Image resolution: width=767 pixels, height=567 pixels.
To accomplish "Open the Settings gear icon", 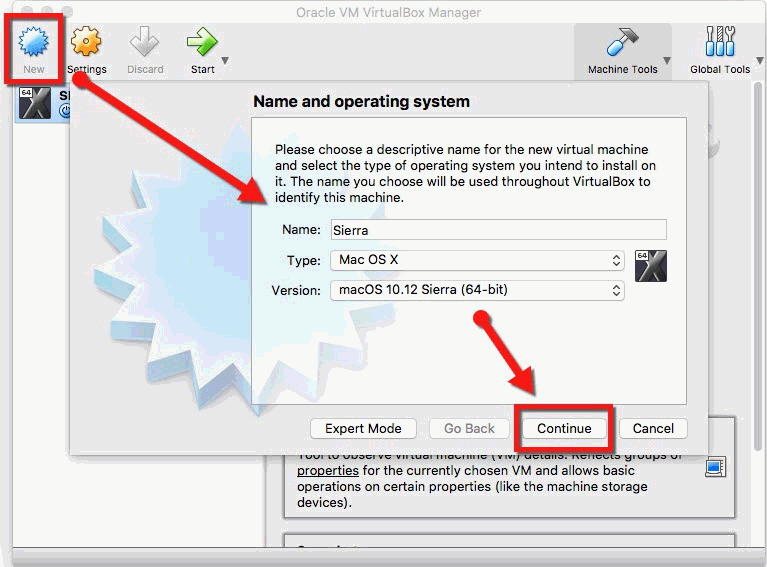I will pos(86,41).
